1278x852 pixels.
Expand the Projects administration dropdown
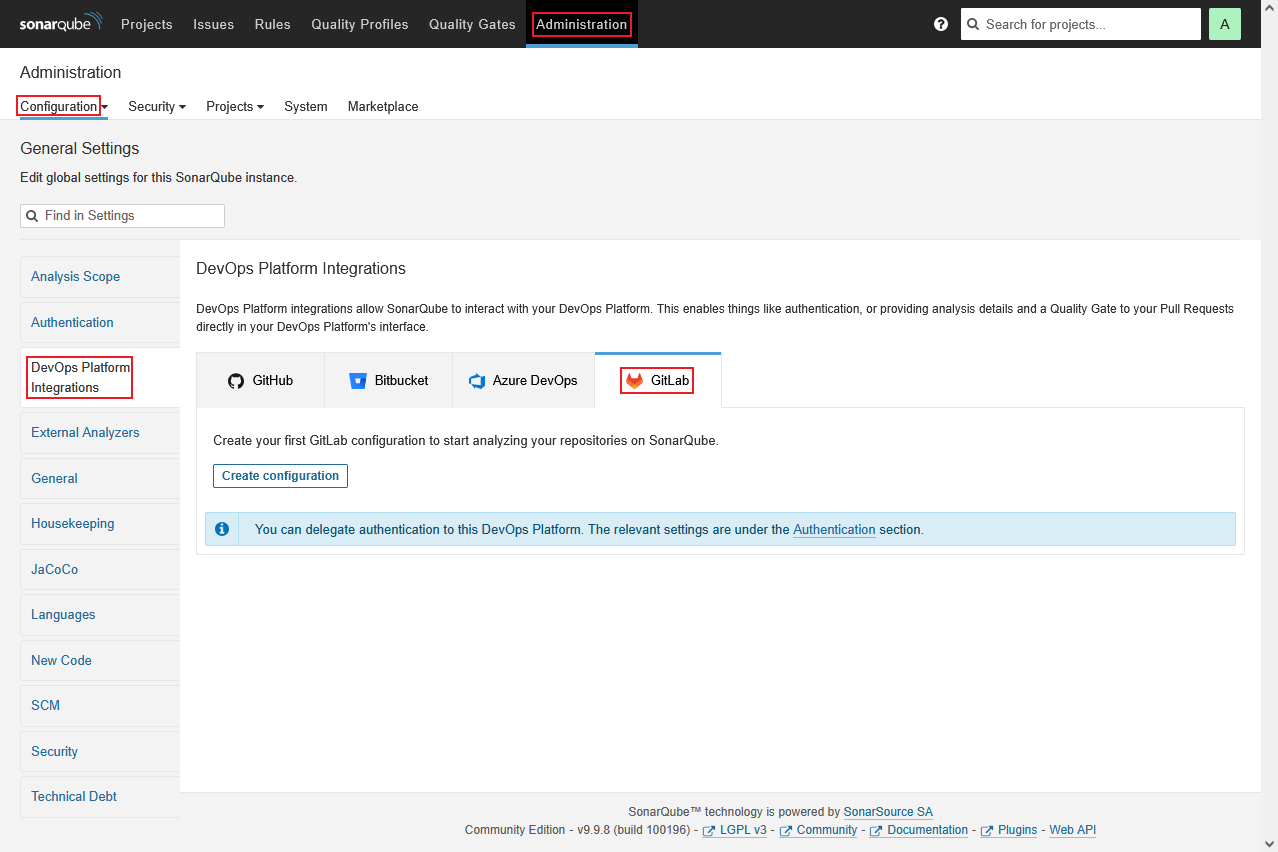pos(235,106)
